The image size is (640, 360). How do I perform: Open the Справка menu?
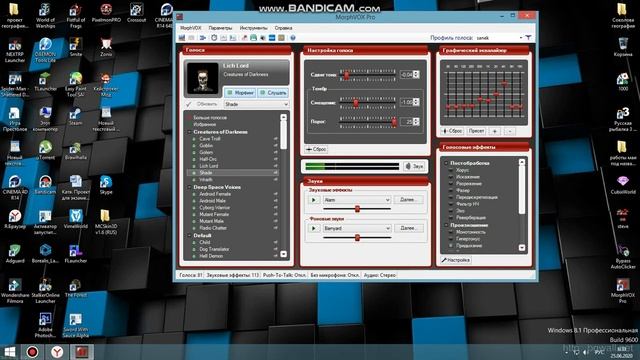click(283, 28)
